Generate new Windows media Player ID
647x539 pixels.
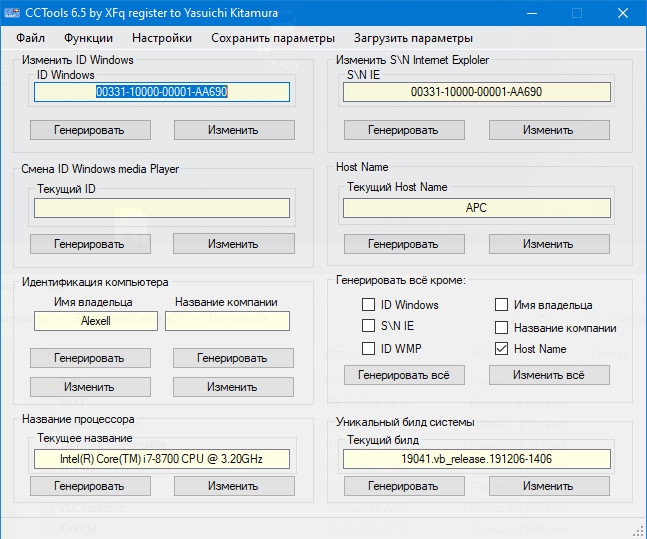pos(90,244)
